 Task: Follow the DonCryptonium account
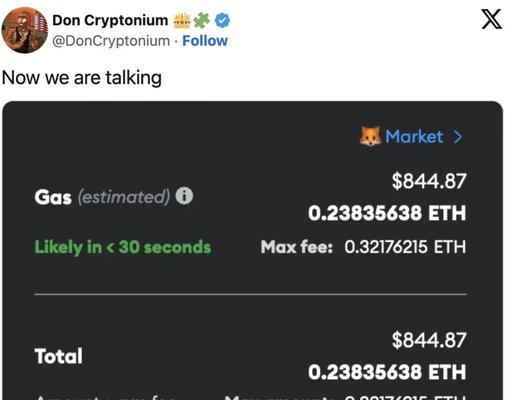[x=205, y=41]
